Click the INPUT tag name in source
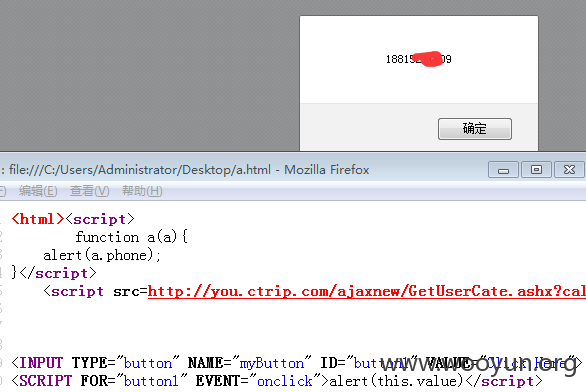This screenshot has width=586, height=392. point(41,363)
